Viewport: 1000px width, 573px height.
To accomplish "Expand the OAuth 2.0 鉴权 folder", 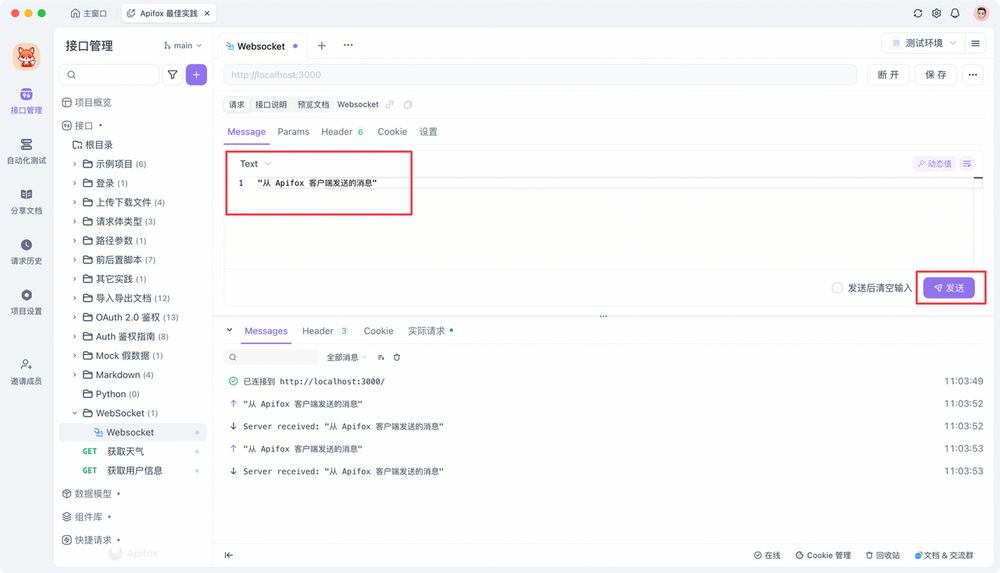I will (75, 317).
